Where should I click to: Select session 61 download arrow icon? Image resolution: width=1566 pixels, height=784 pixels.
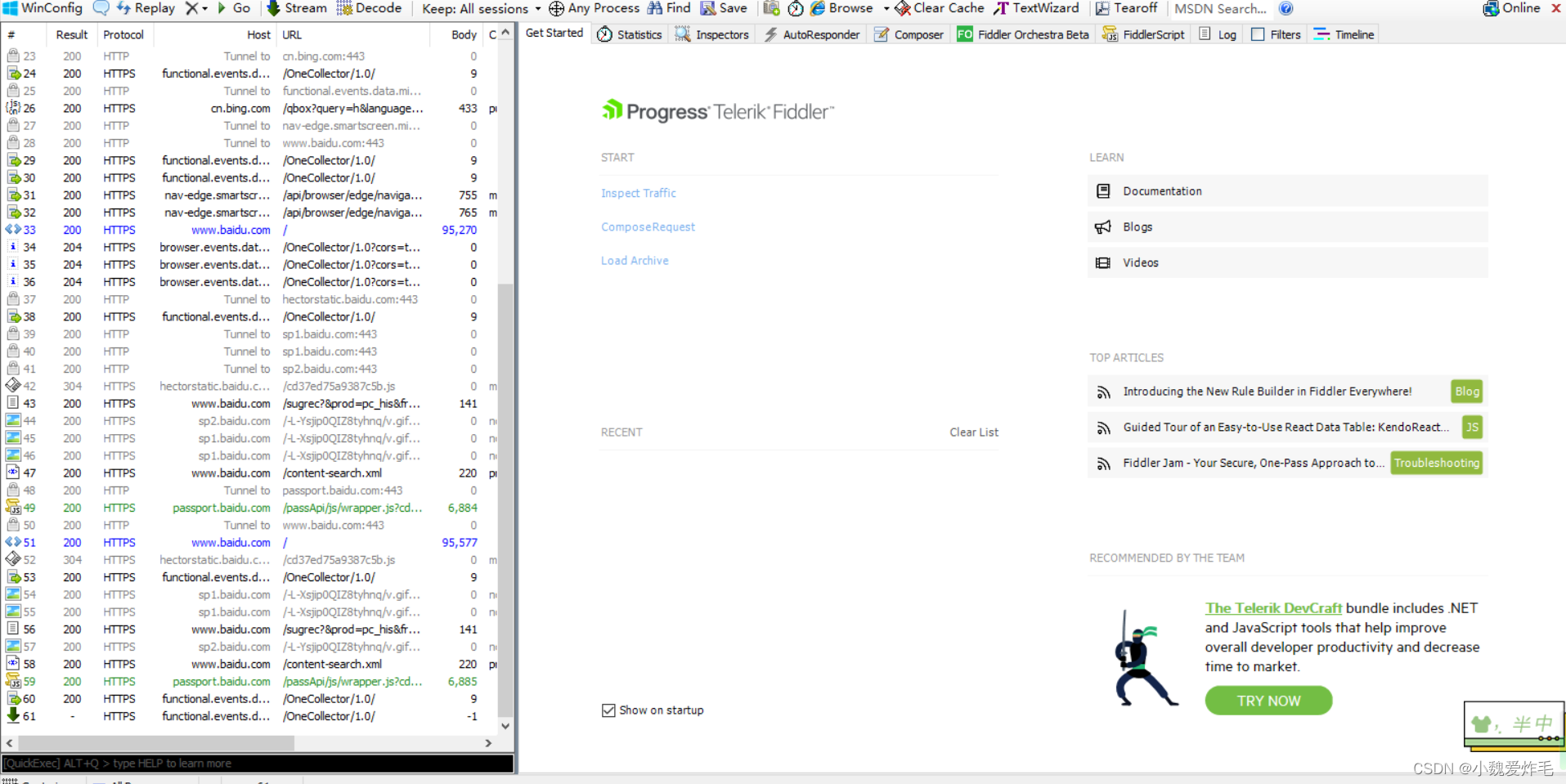pyautogui.click(x=13, y=715)
